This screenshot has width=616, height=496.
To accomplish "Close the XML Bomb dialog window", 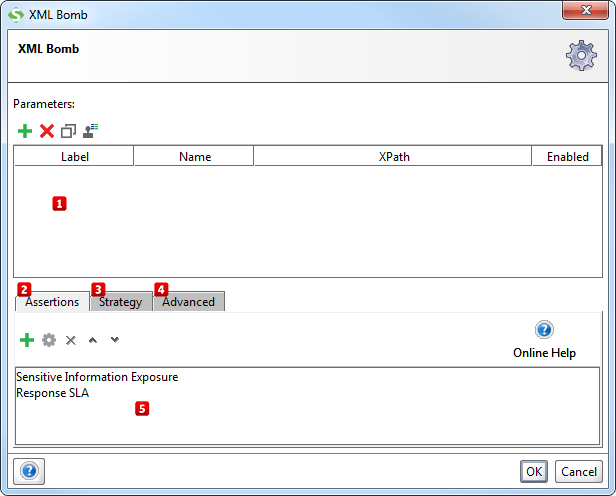I will [x=585, y=10].
